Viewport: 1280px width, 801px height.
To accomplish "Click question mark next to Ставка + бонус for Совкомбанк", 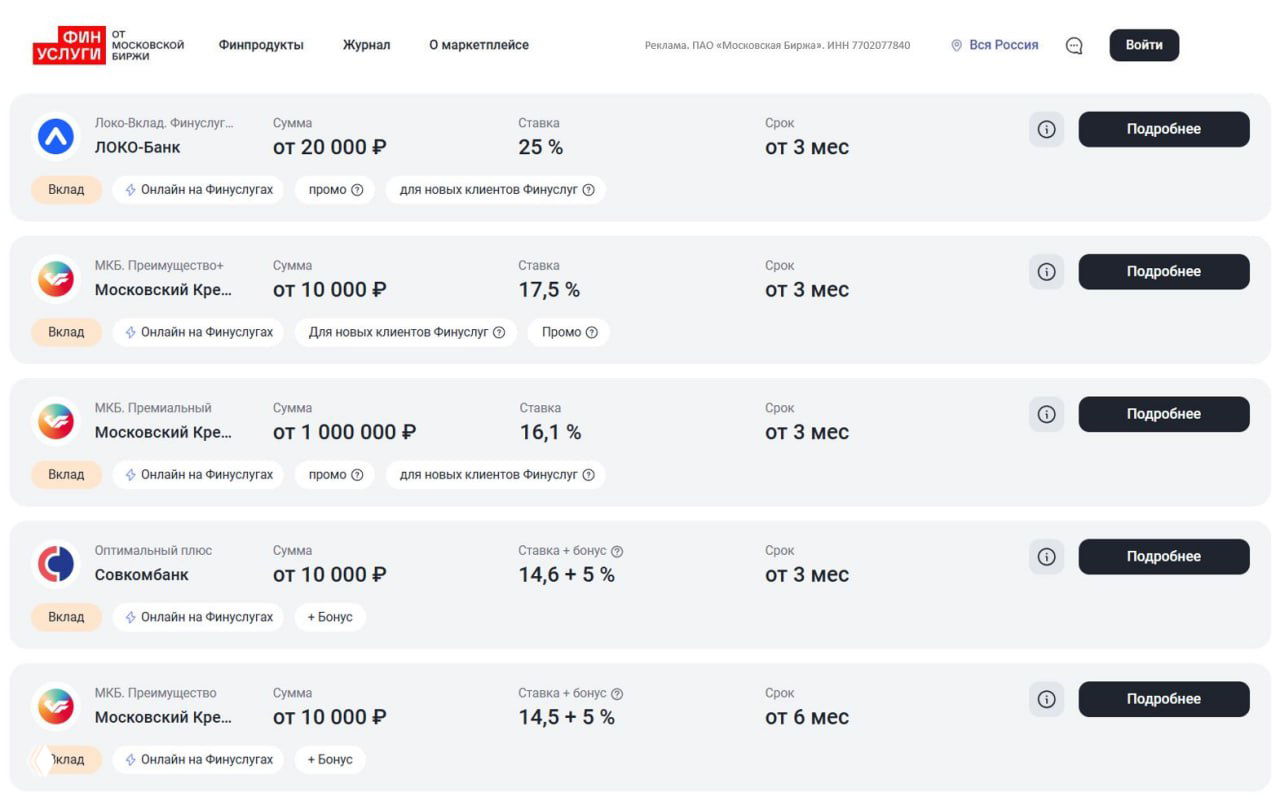I will (x=617, y=551).
